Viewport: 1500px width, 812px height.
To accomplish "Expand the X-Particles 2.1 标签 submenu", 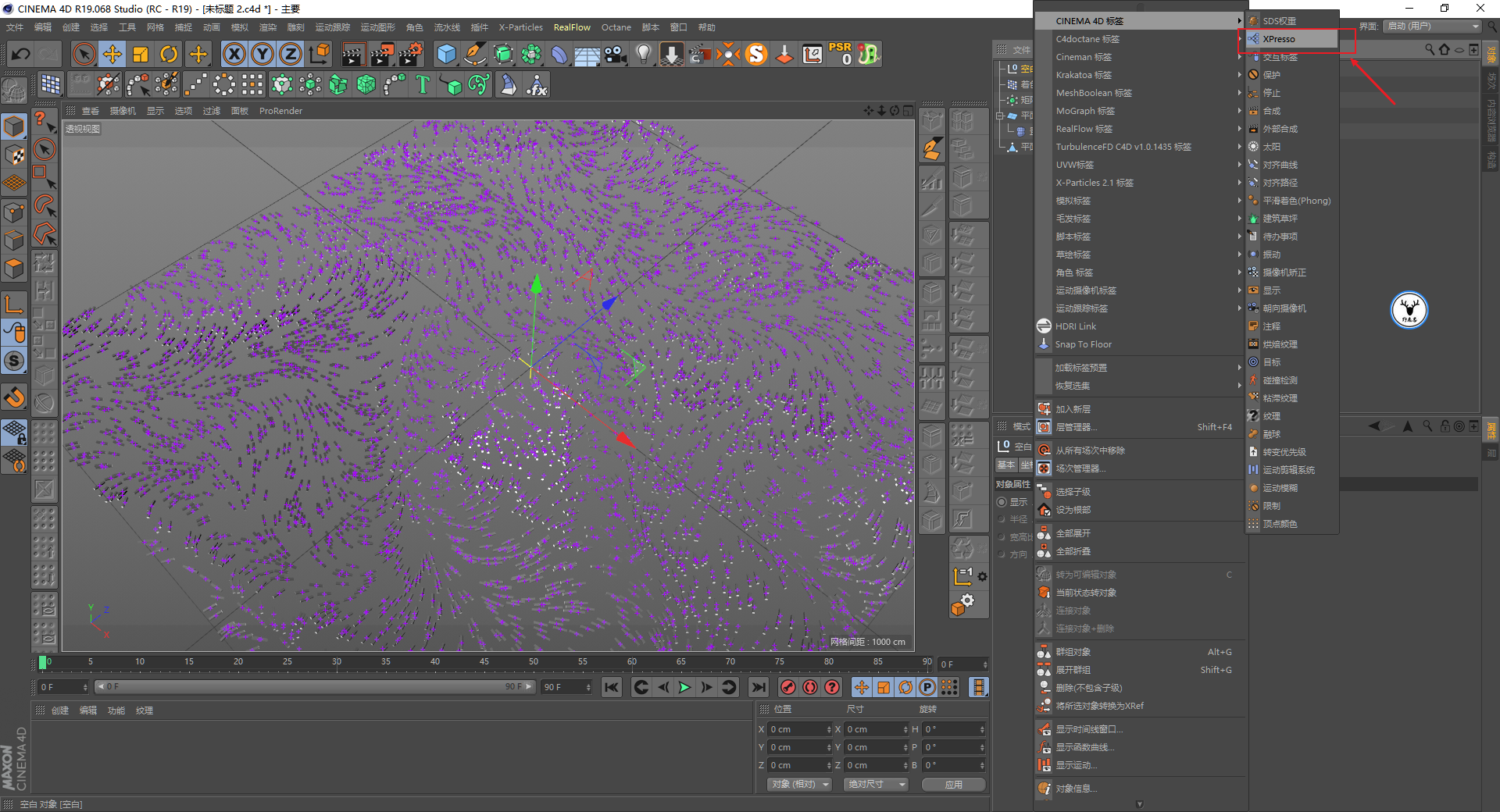I will (x=1140, y=183).
